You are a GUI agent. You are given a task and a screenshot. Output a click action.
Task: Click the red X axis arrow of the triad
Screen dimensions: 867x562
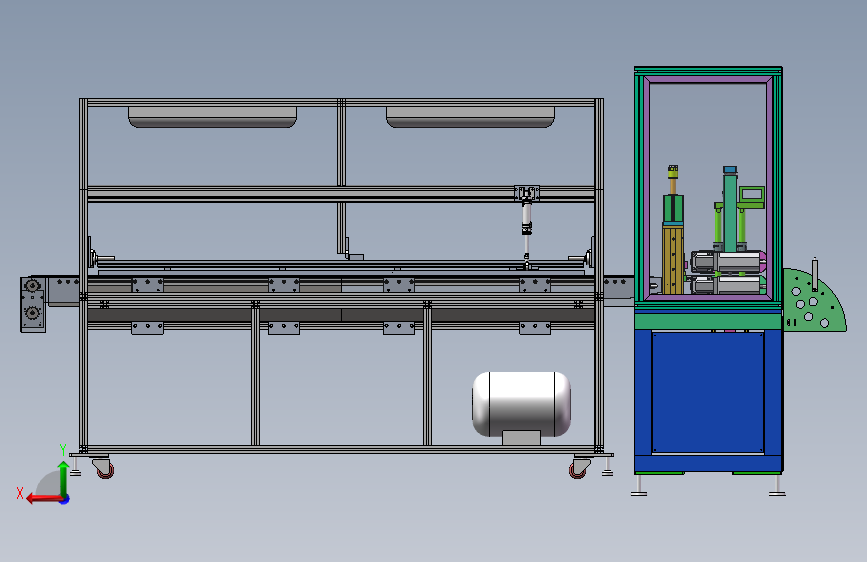[44, 498]
